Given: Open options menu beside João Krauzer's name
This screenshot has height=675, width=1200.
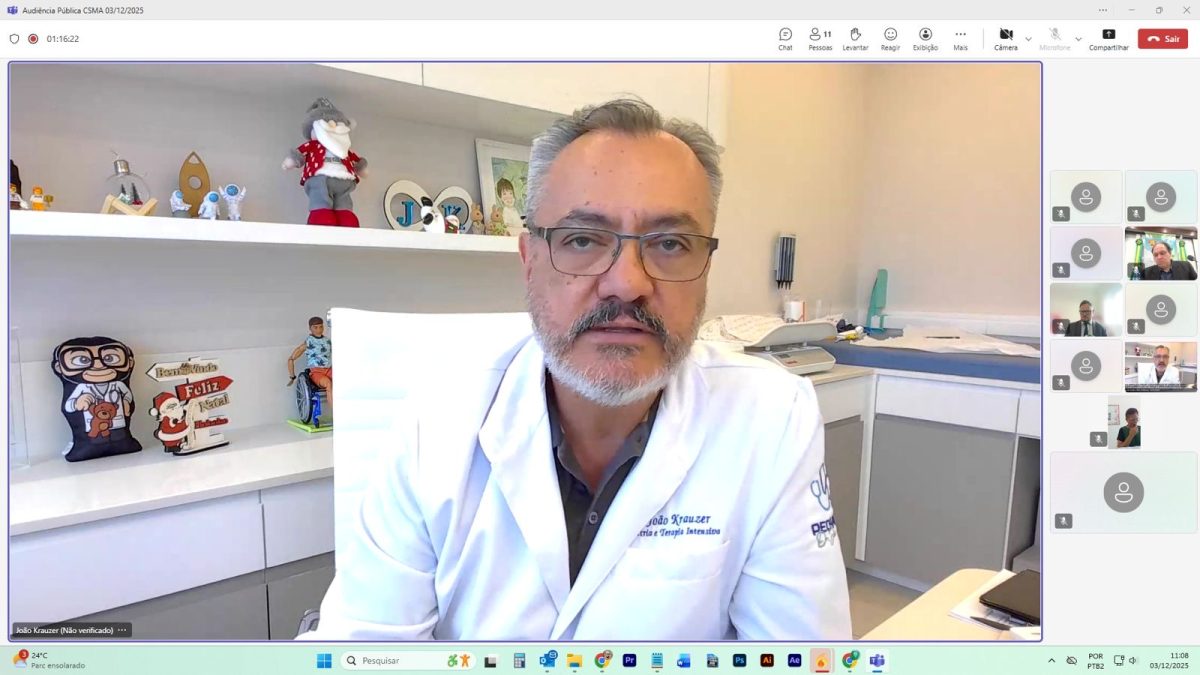Looking at the screenshot, I should pyautogui.click(x=122, y=630).
